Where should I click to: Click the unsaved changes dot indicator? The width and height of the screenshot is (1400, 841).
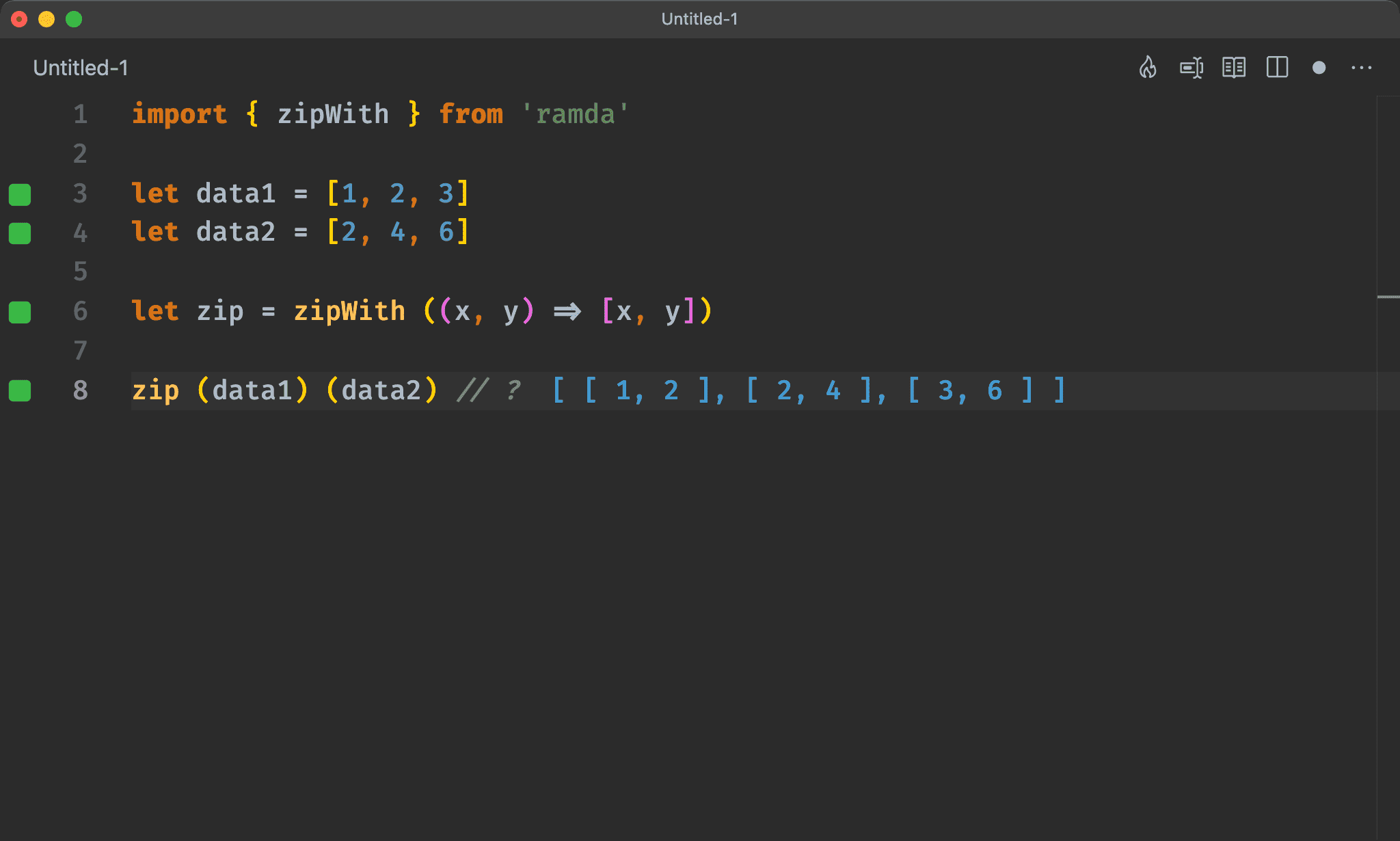[x=1320, y=68]
